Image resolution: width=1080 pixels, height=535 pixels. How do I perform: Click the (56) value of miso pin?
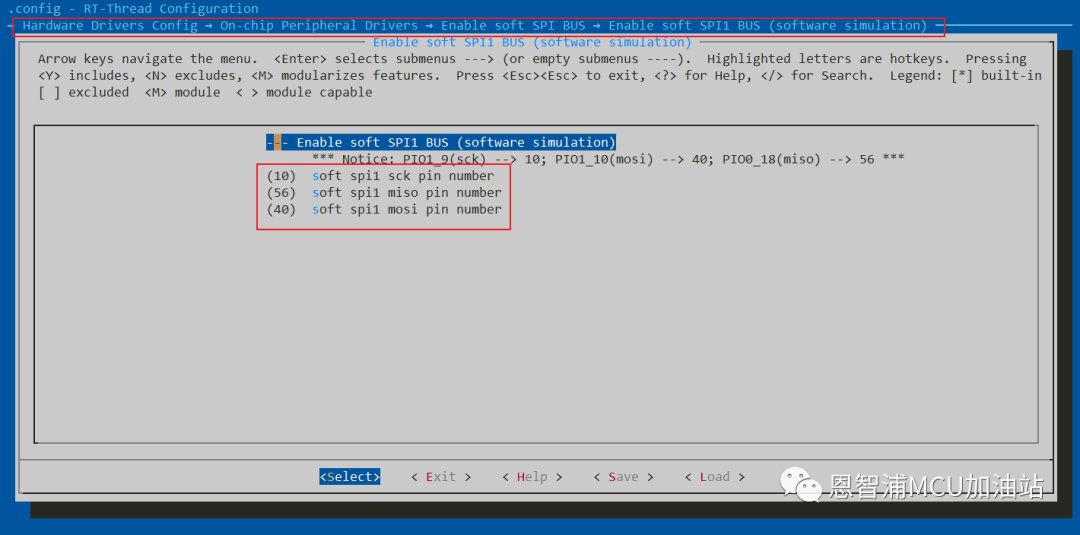[281, 192]
